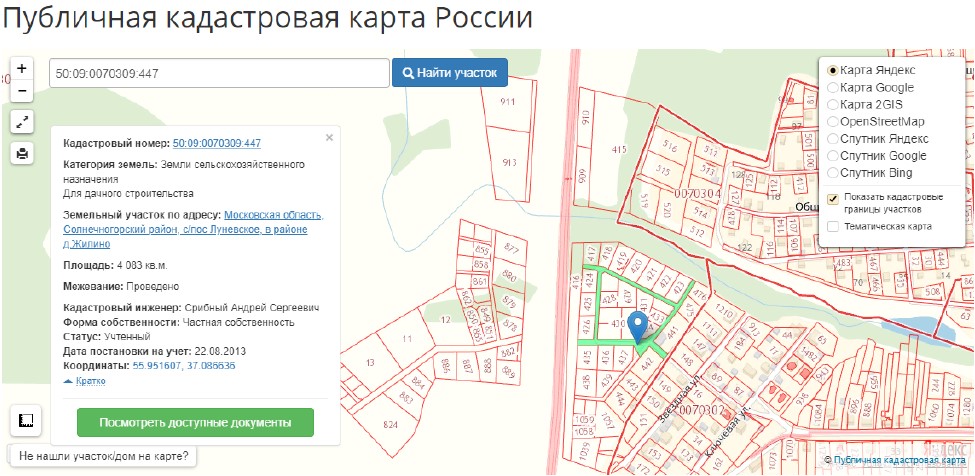Click the print map icon
This screenshot has width=975, height=476.
[x=22, y=153]
